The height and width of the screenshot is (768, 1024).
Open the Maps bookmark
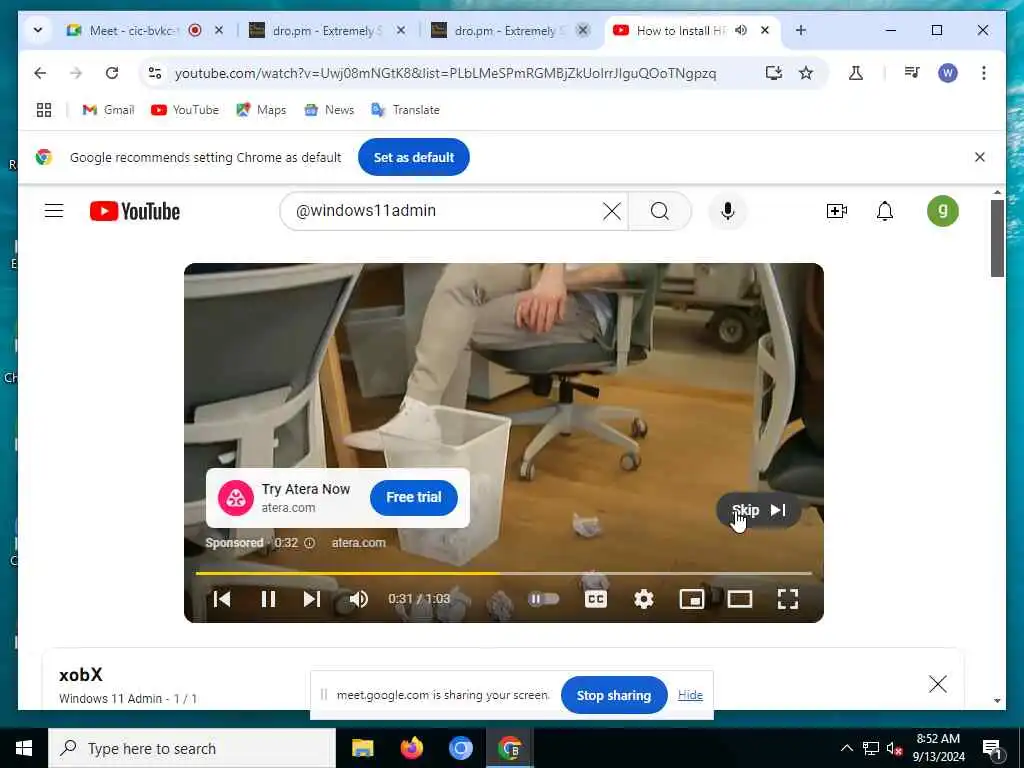pos(261,110)
